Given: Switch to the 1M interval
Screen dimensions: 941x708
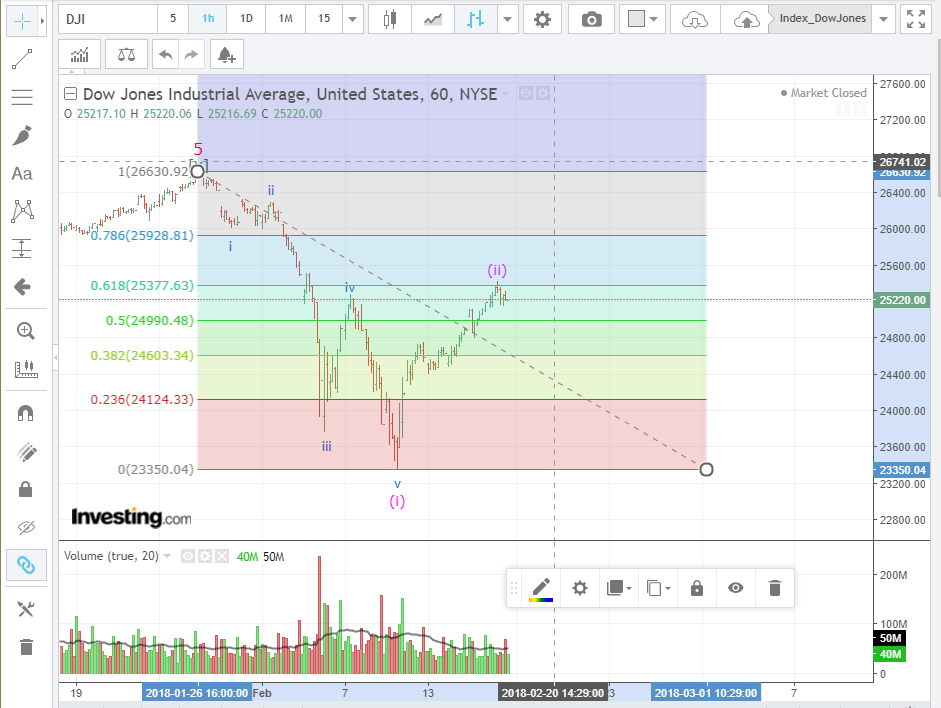Looking at the screenshot, I should click(286, 19).
